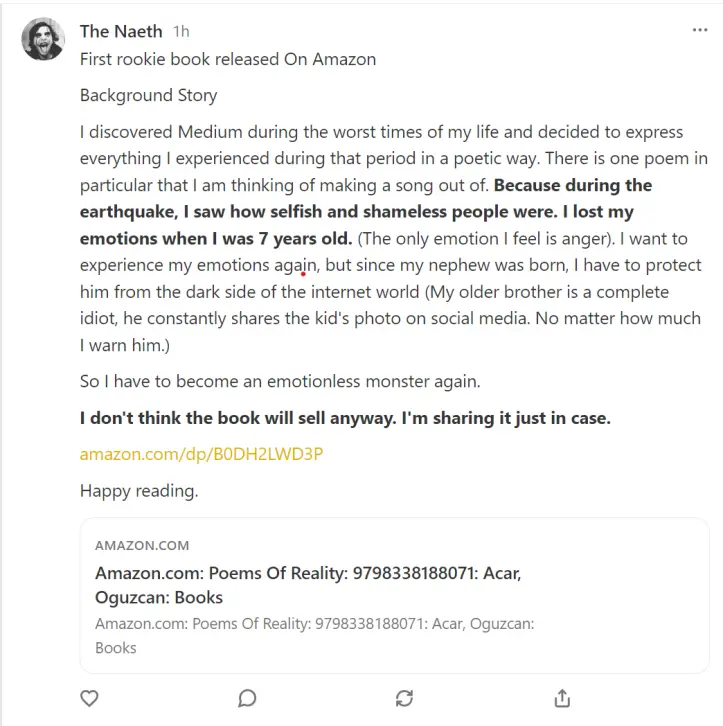
Task: Open the 1h timestamp permalink
Action: click(181, 31)
